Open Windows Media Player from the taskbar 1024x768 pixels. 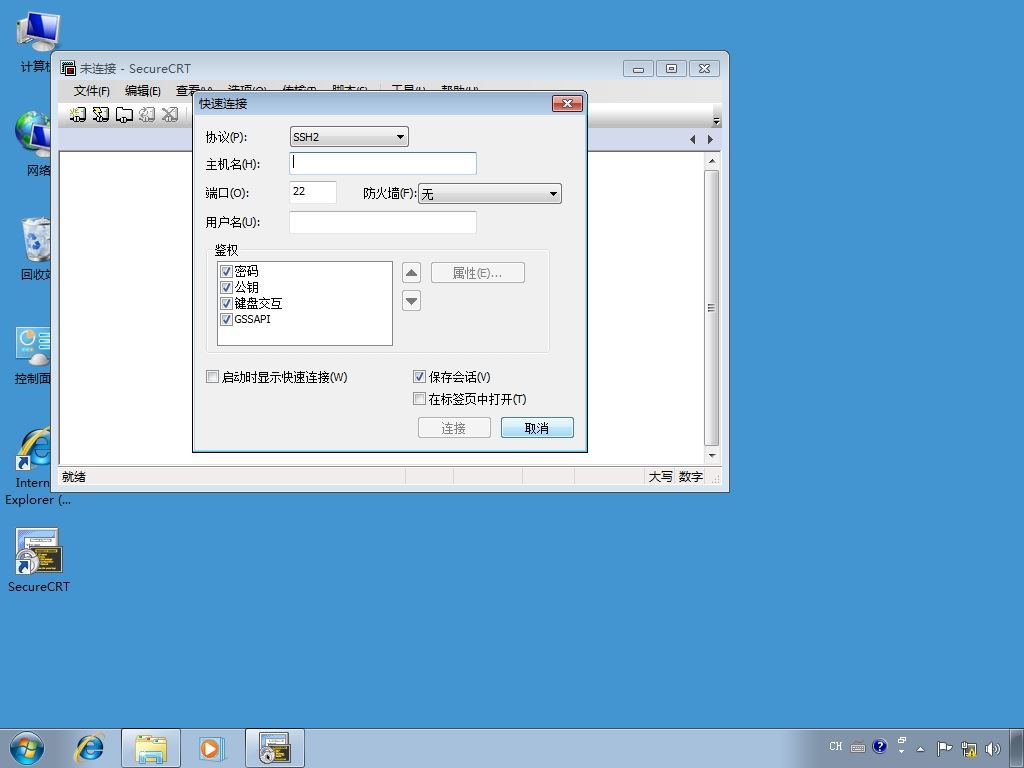click(x=212, y=748)
